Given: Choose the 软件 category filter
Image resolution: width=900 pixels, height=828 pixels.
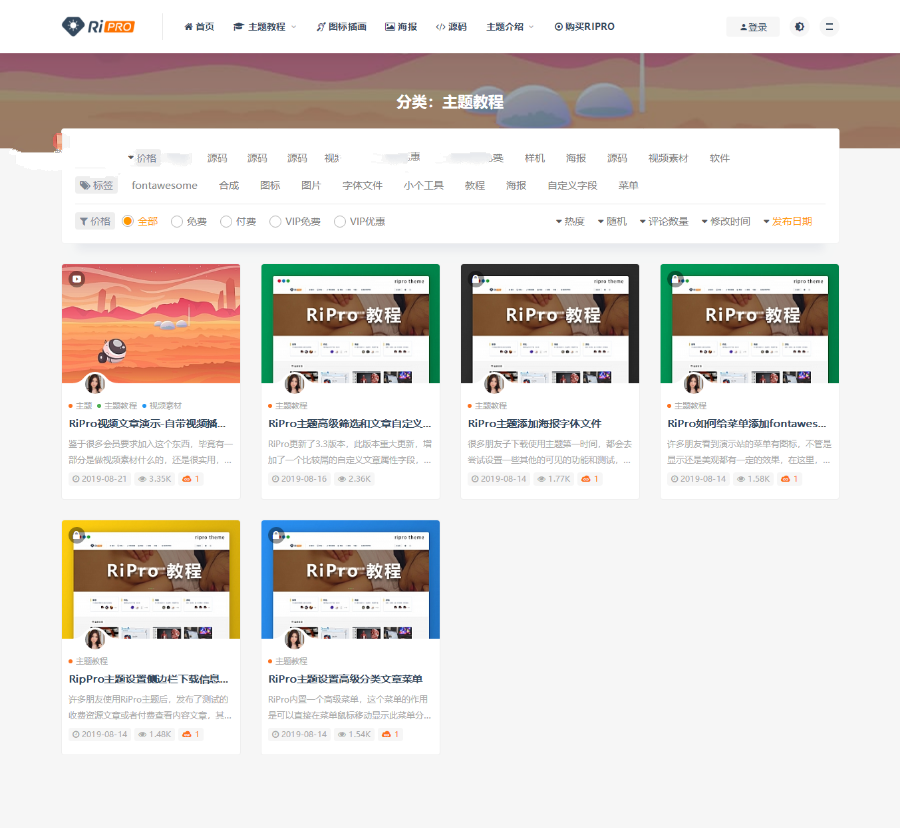Looking at the screenshot, I should (x=719, y=158).
